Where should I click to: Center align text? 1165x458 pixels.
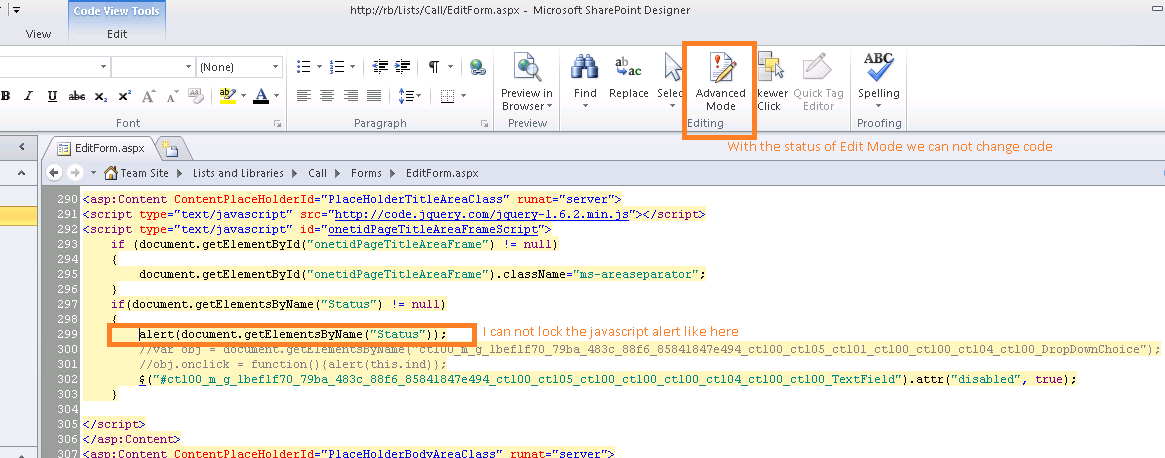327,96
